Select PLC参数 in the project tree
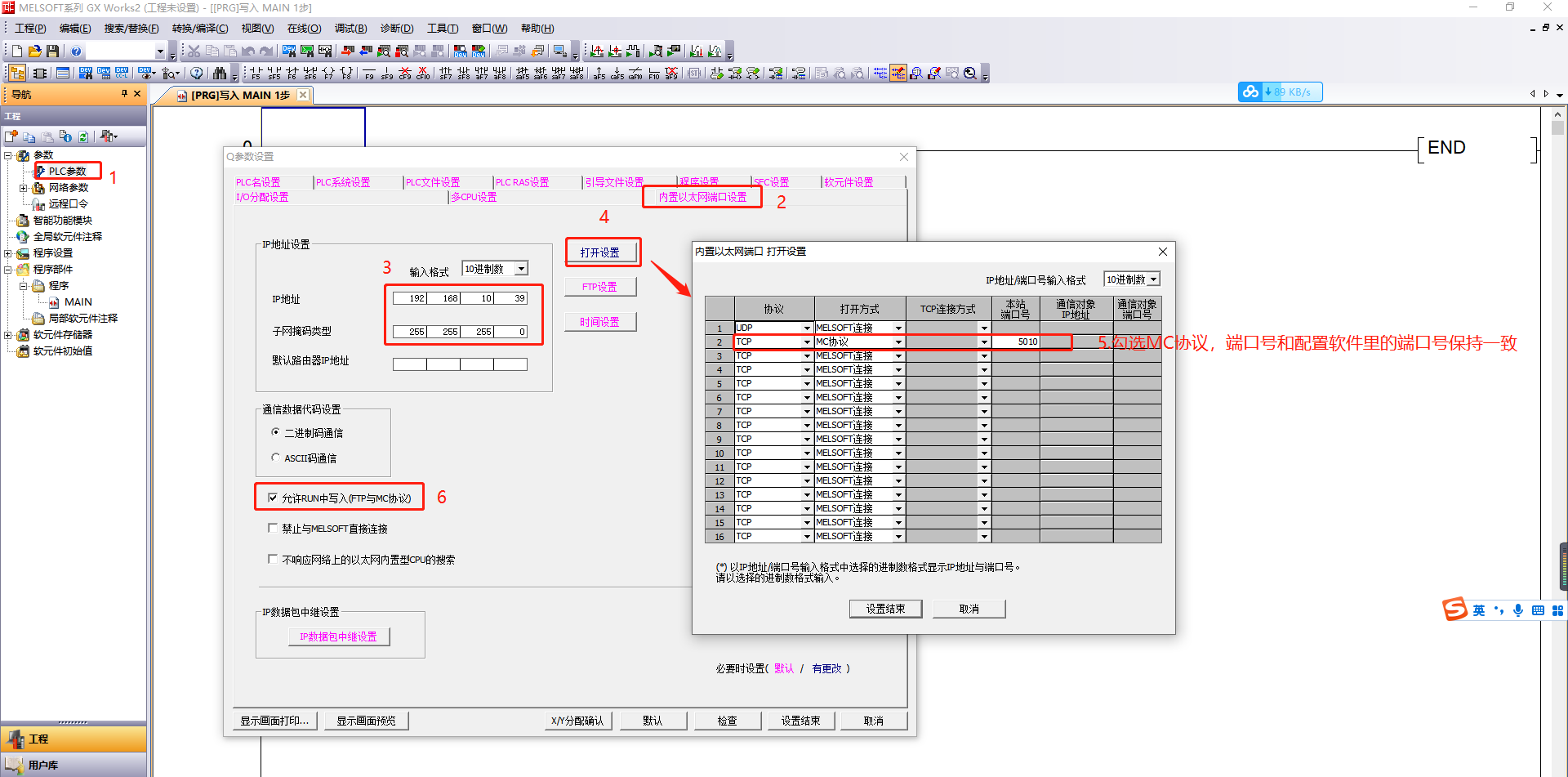This screenshot has height=777, width=1568. click(67, 171)
